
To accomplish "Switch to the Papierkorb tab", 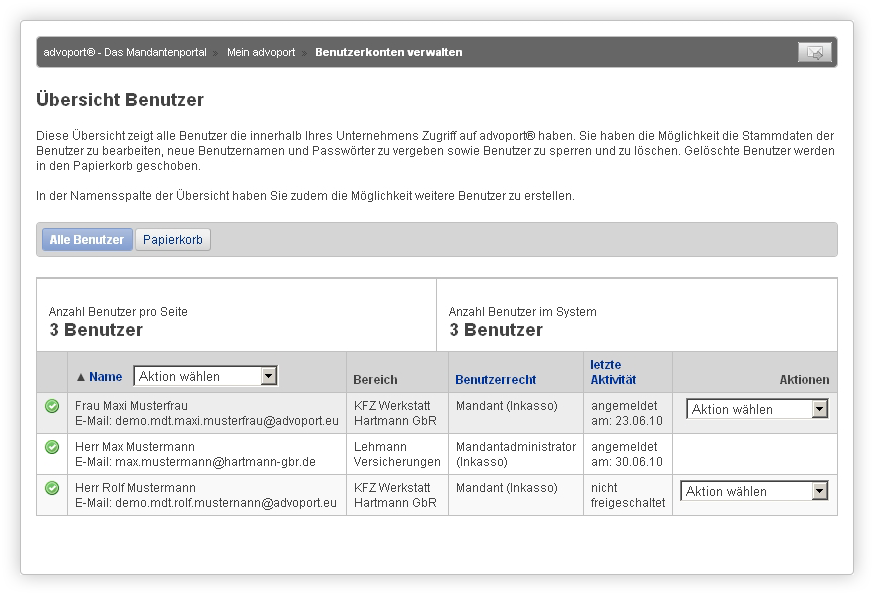I will tap(173, 240).
